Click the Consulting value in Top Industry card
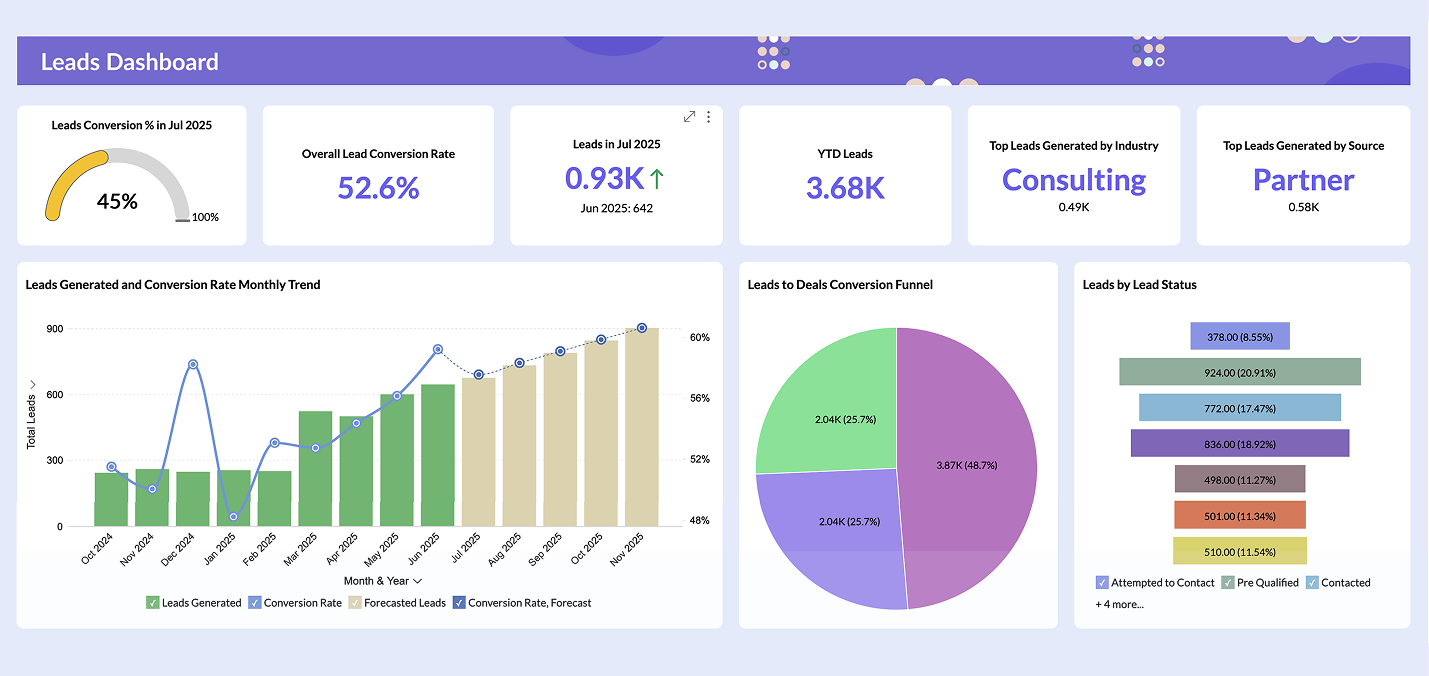 pyautogui.click(x=1074, y=181)
